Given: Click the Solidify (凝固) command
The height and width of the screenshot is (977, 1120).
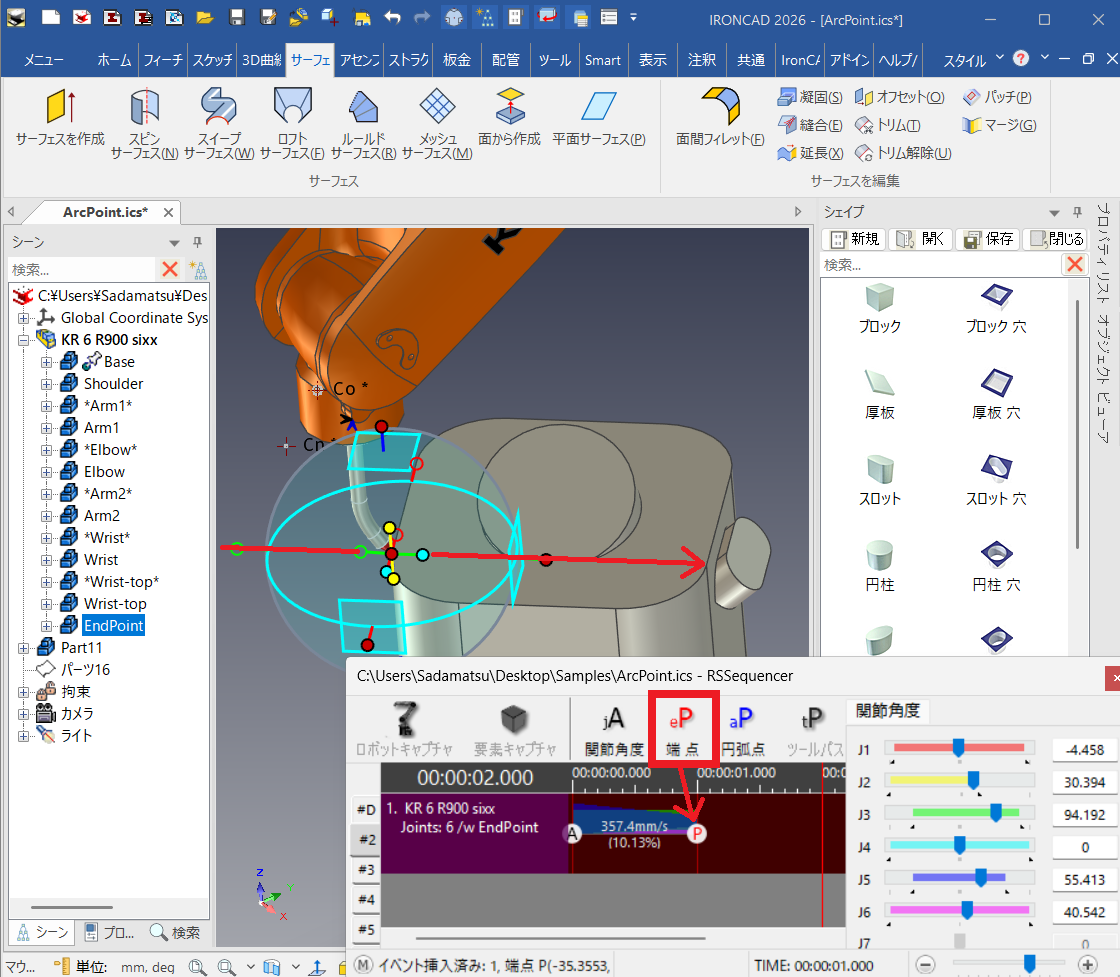Looking at the screenshot, I should click(810, 97).
